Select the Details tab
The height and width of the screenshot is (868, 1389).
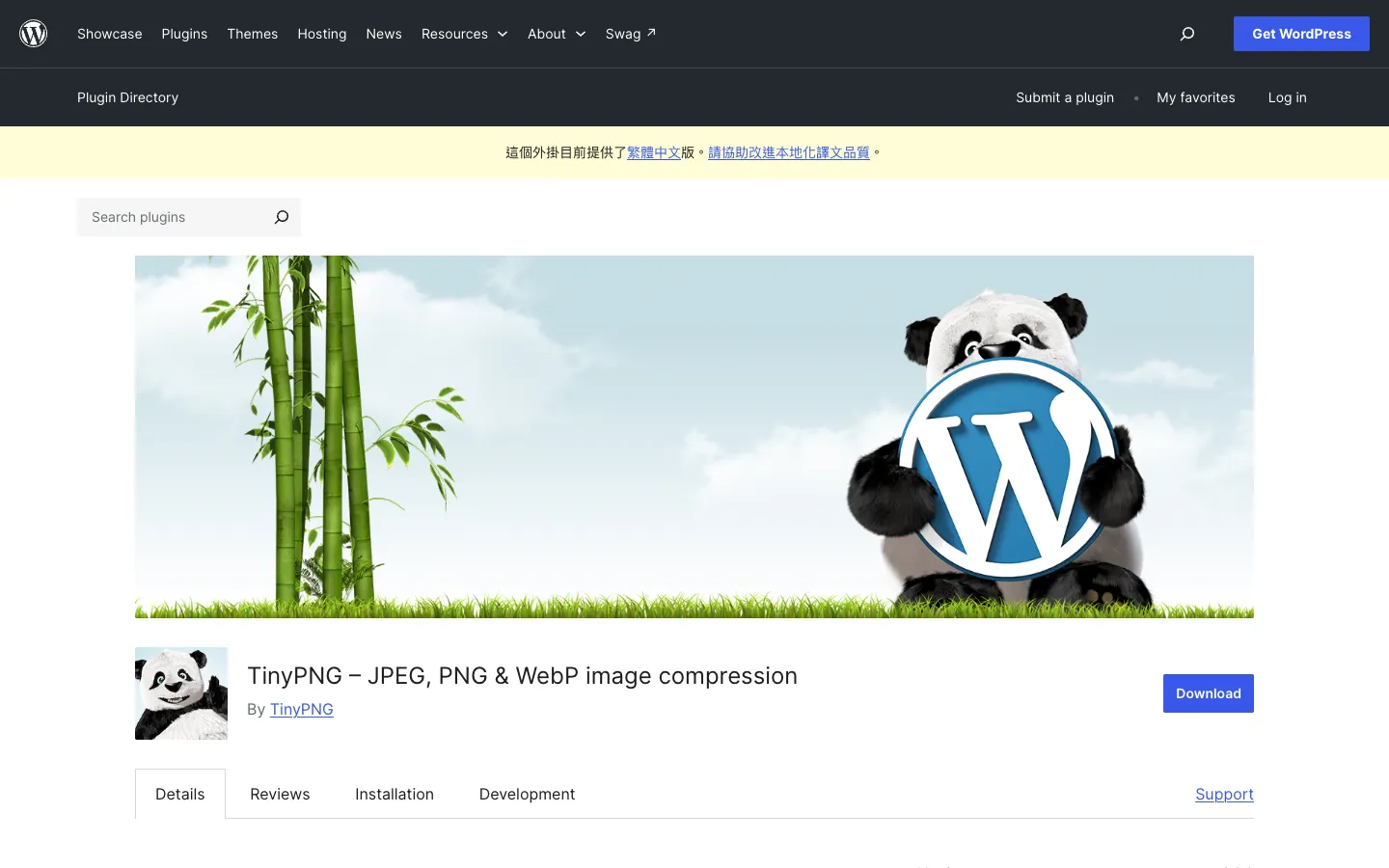(x=180, y=794)
